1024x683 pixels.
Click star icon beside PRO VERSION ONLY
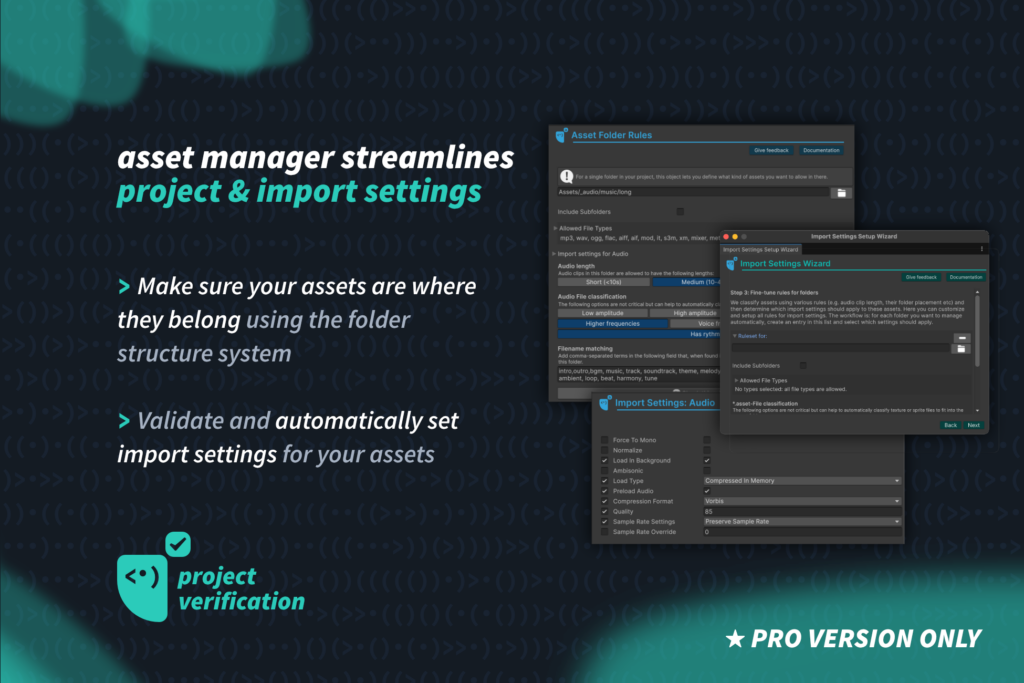coord(735,639)
